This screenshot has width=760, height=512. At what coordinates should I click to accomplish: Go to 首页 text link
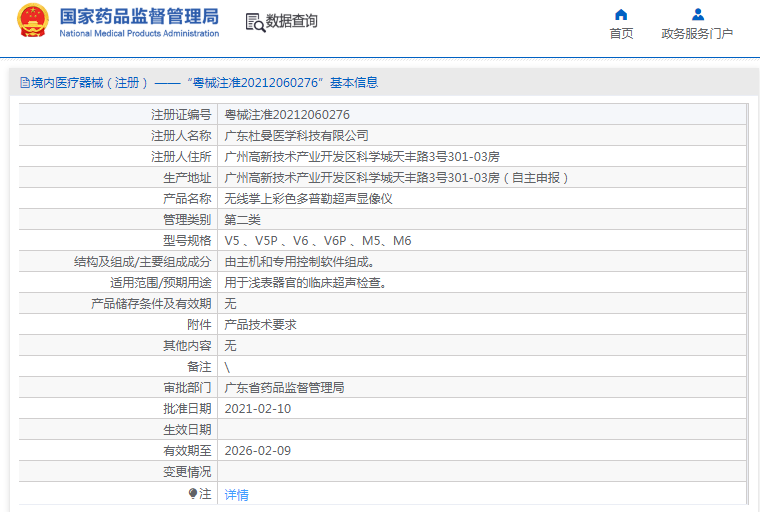(621, 33)
